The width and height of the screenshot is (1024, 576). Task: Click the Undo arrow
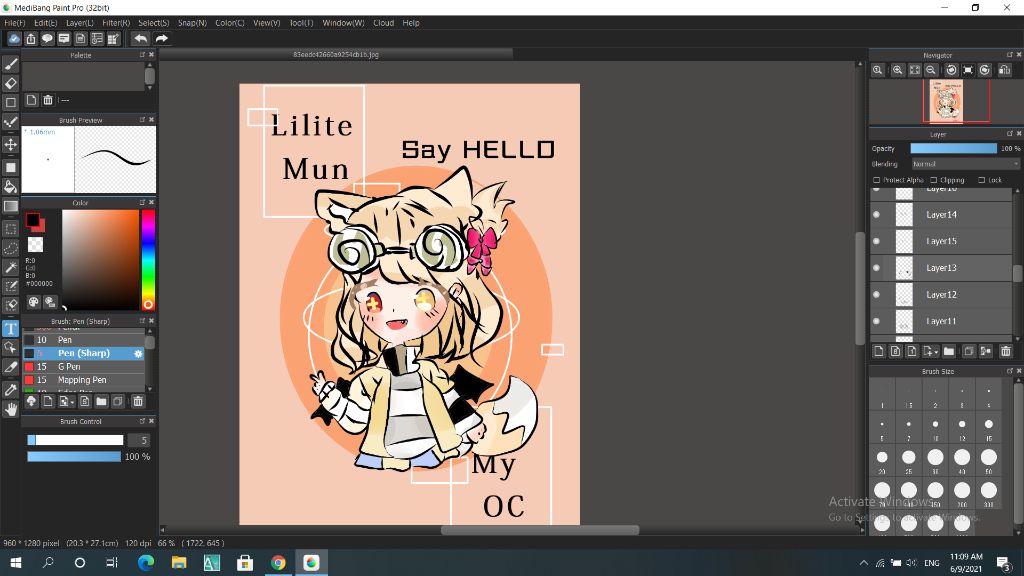click(140, 39)
